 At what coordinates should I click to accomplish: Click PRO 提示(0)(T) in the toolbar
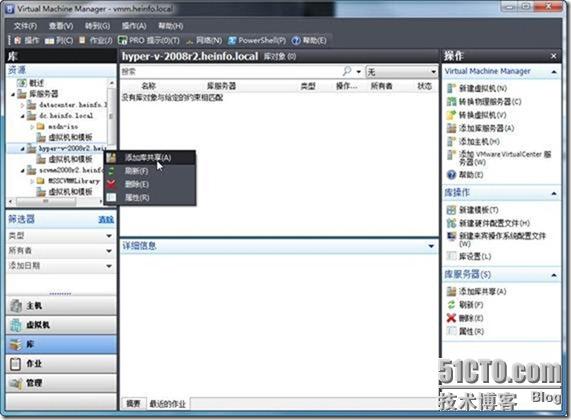click(x=149, y=40)
